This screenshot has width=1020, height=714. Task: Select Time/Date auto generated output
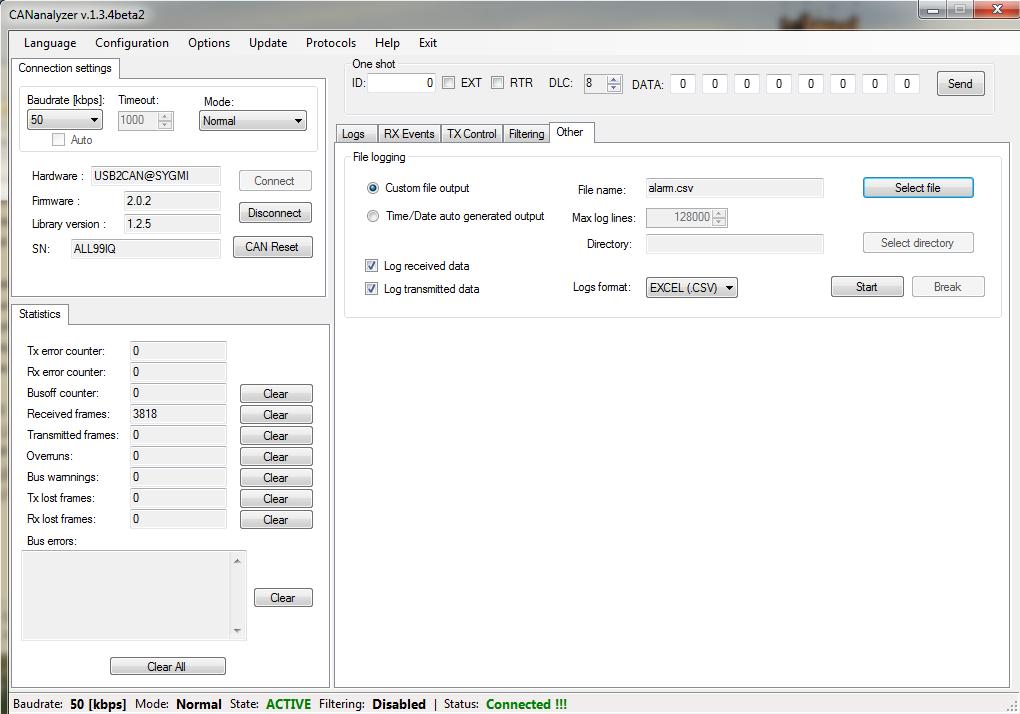pos(373,216)
